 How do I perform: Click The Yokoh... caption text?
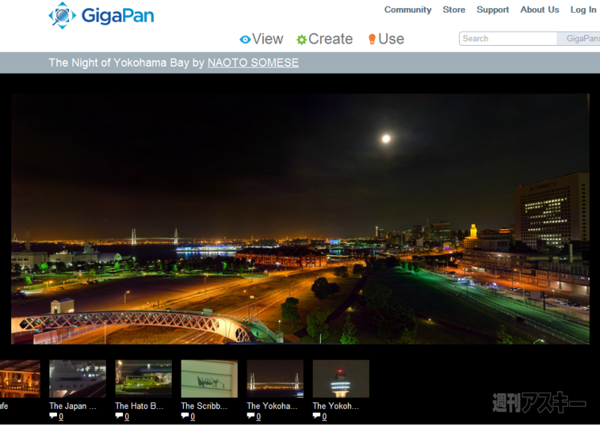336,406
